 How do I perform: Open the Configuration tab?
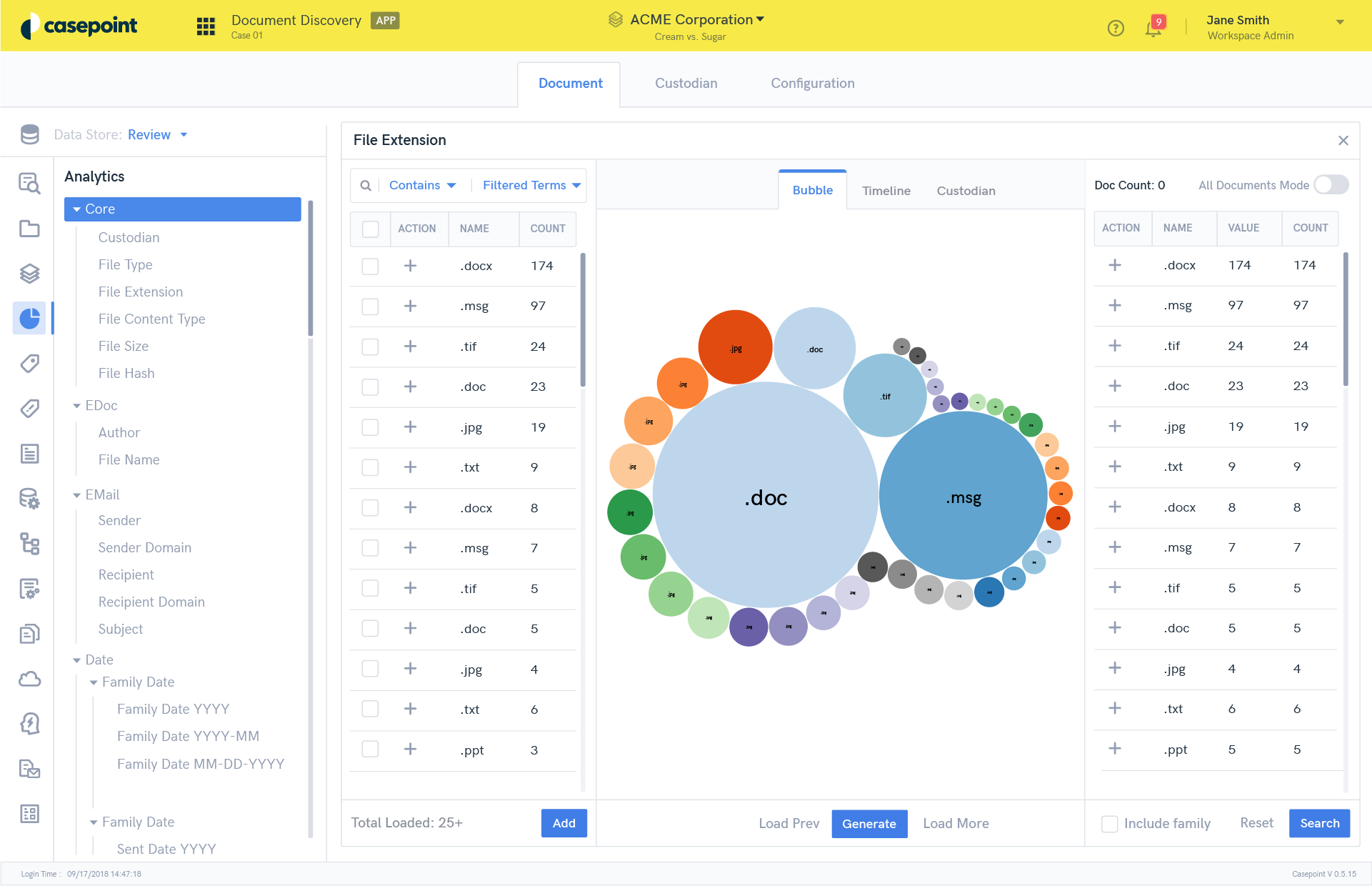click(812, 84)
